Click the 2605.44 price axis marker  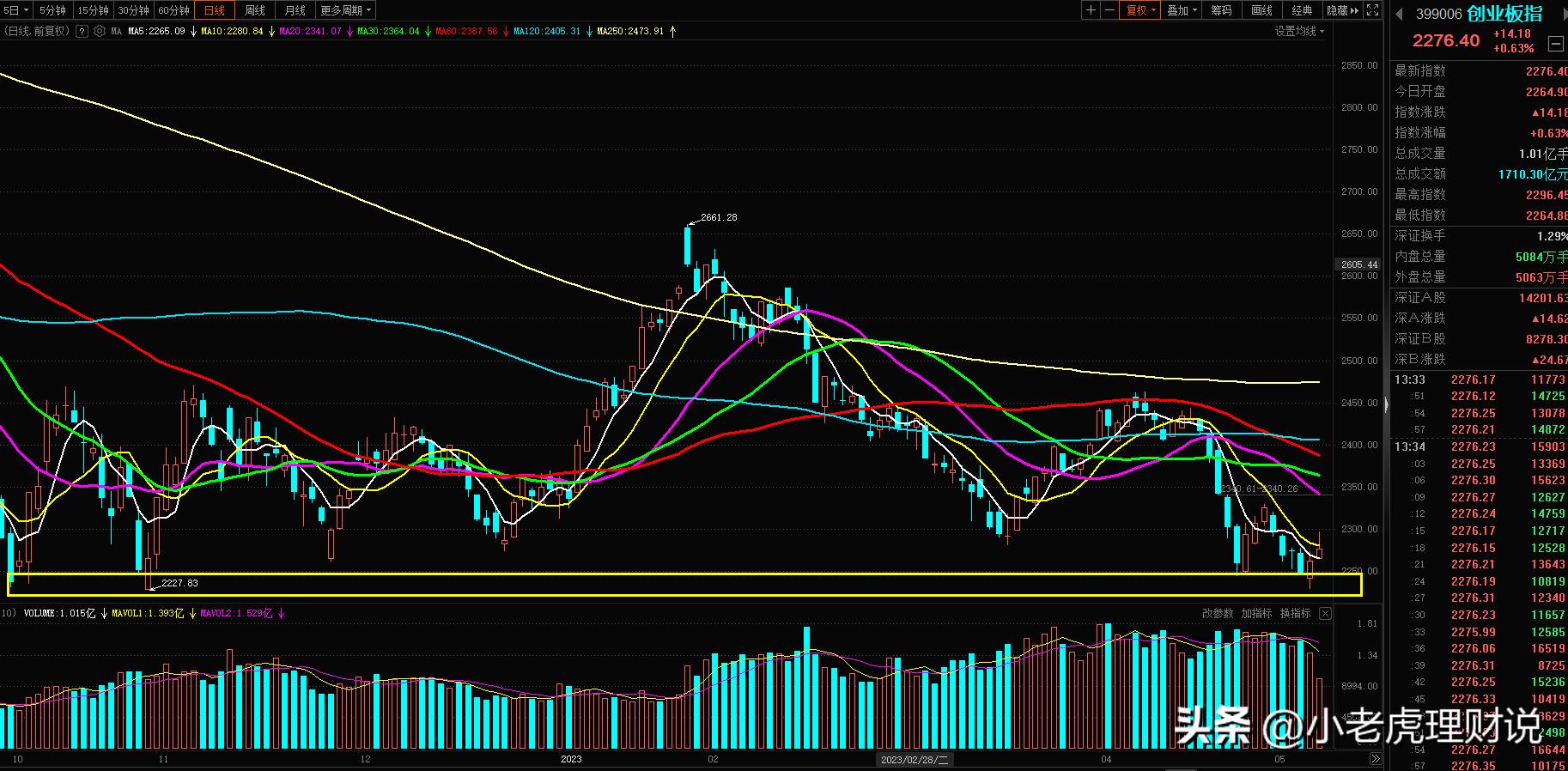(x=1359, y=264)
